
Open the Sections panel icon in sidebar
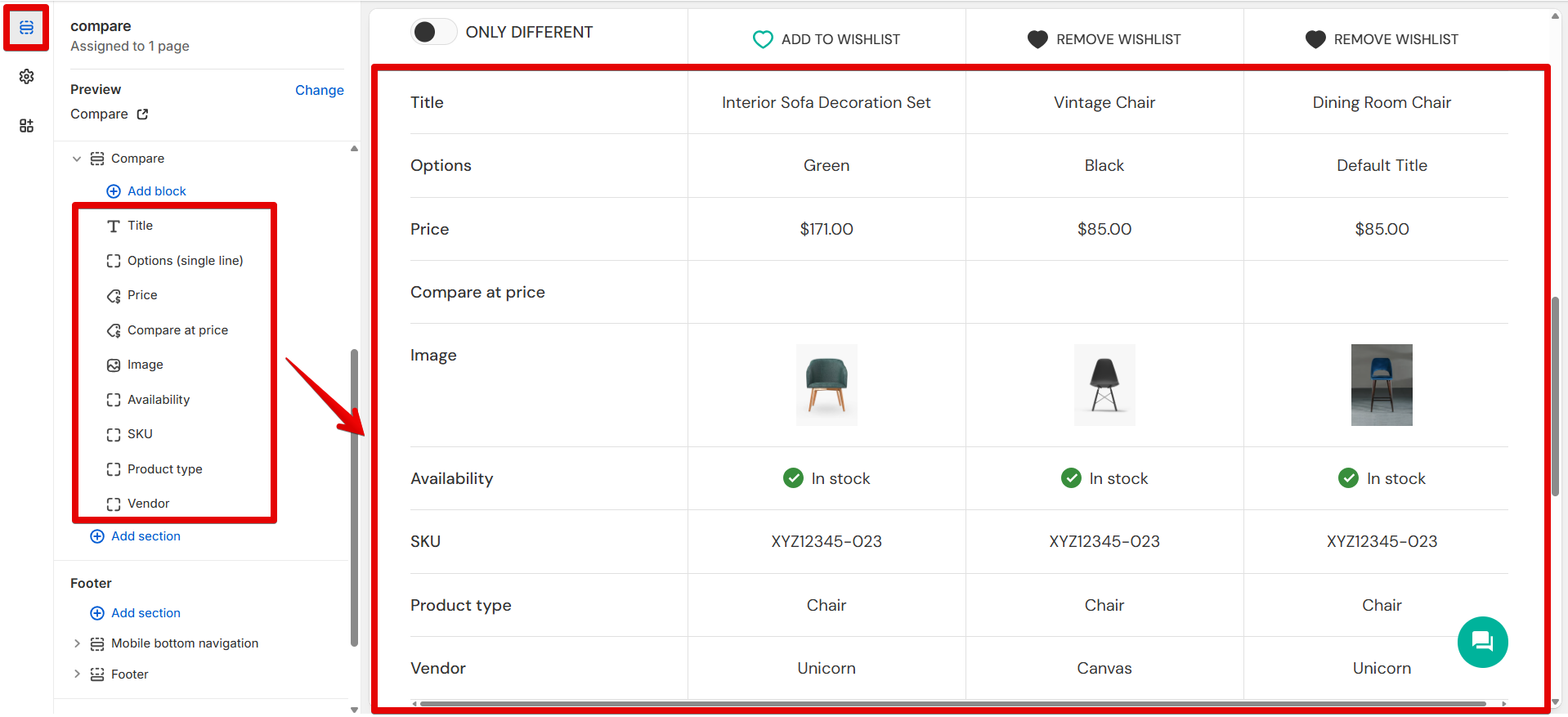tap(26, 28)
